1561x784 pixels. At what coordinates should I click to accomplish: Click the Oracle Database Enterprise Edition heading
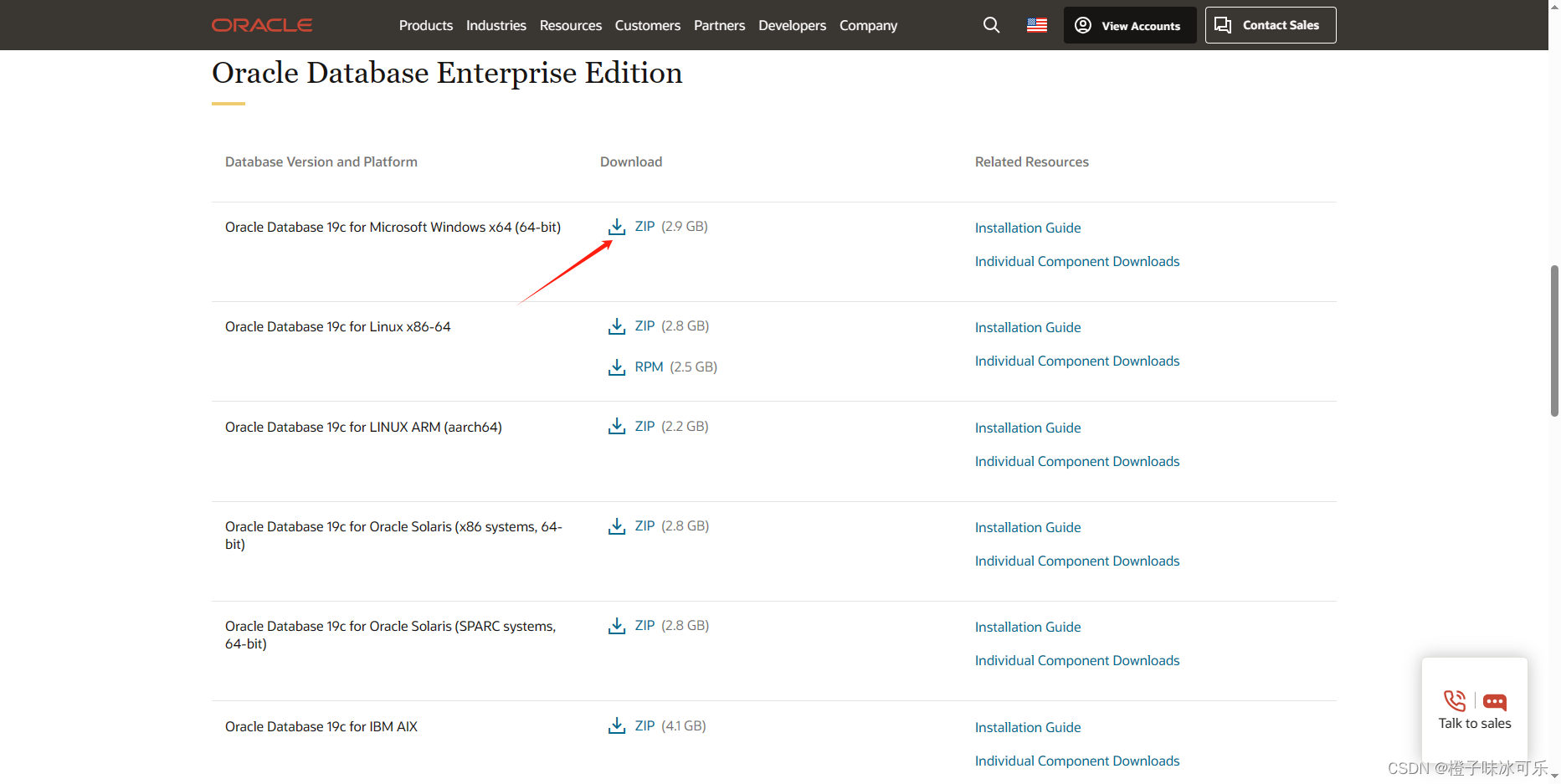(447, 74)
